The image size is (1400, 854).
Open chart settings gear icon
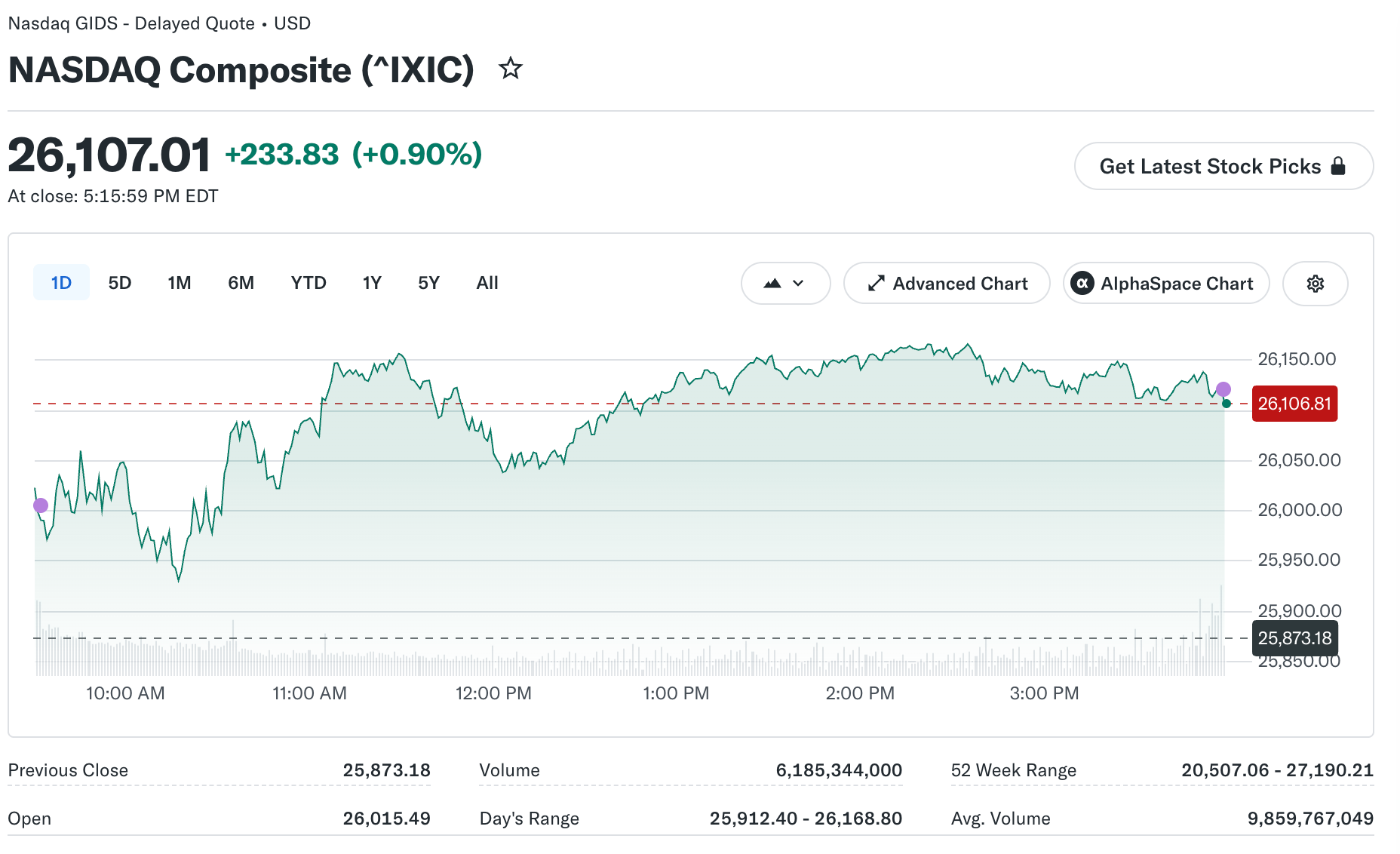coord(1315,284)
